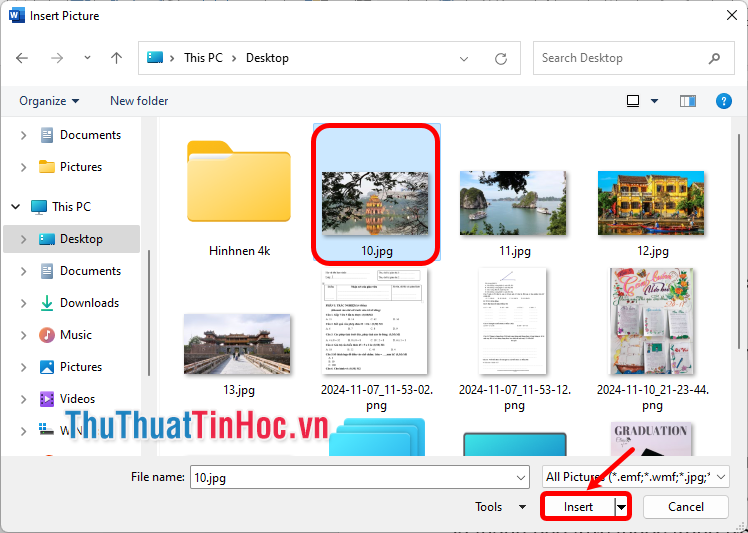The height and width of the screenshot is (533, 748).
Task: Select This PC in navigation pane
Action: [x=61, y=207]
